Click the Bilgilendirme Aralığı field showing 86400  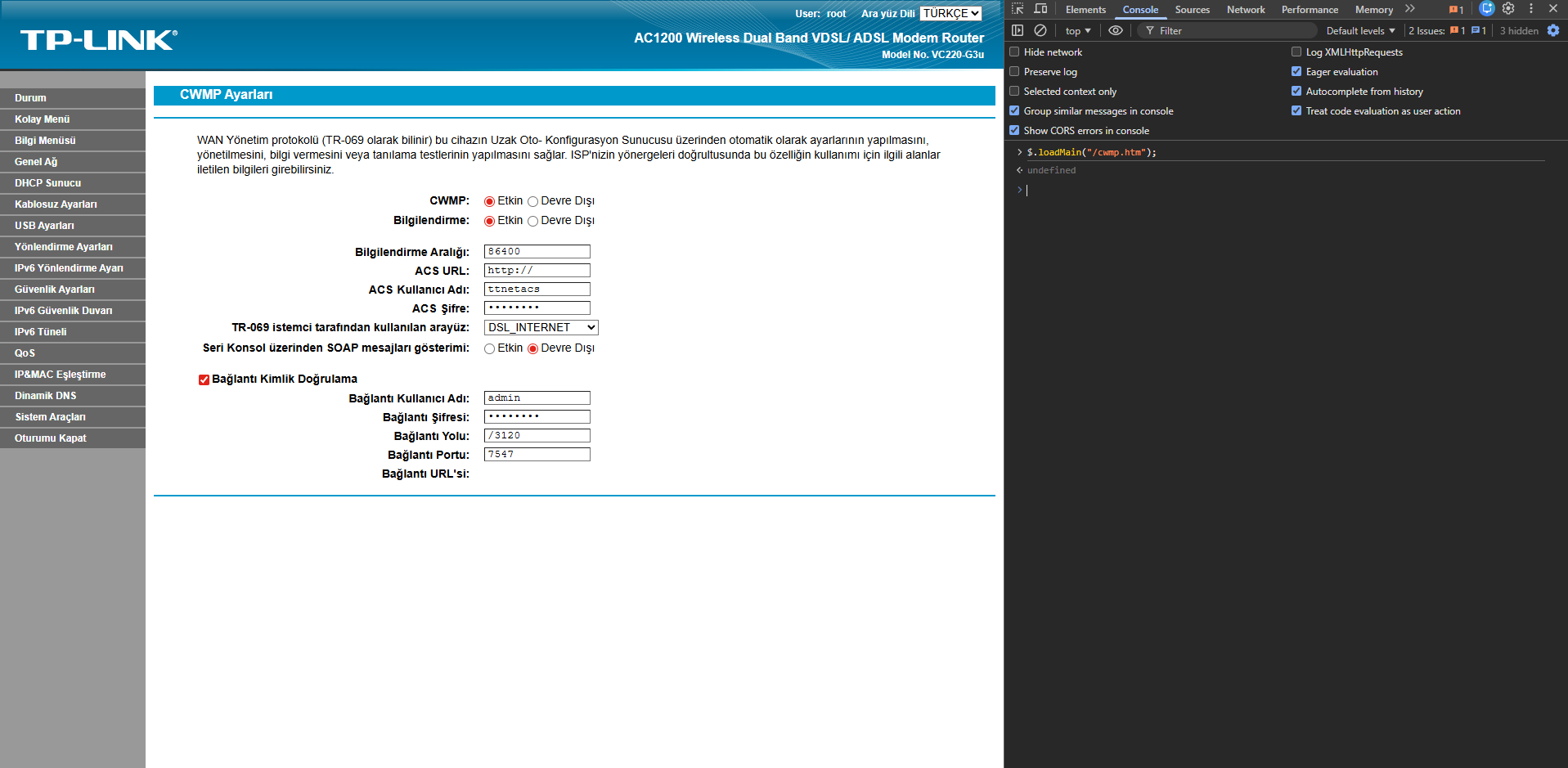(537, 251)
